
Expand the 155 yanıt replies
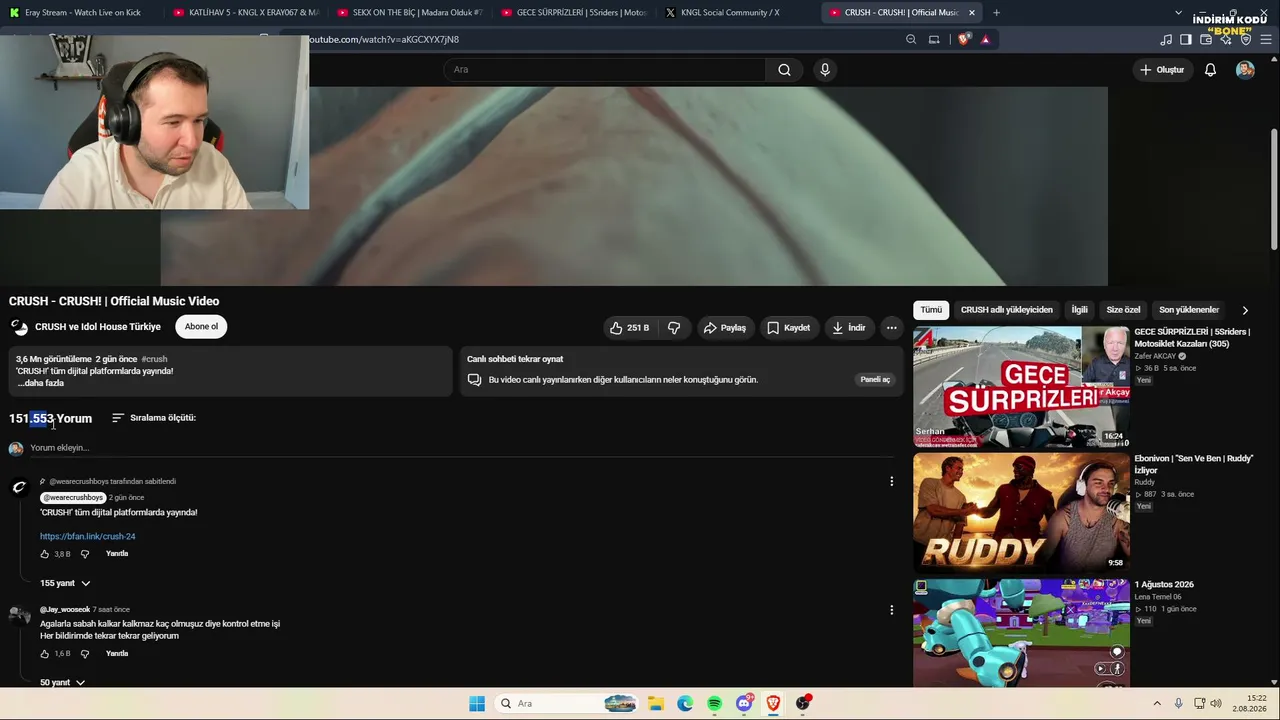click(x=65, y=583)
